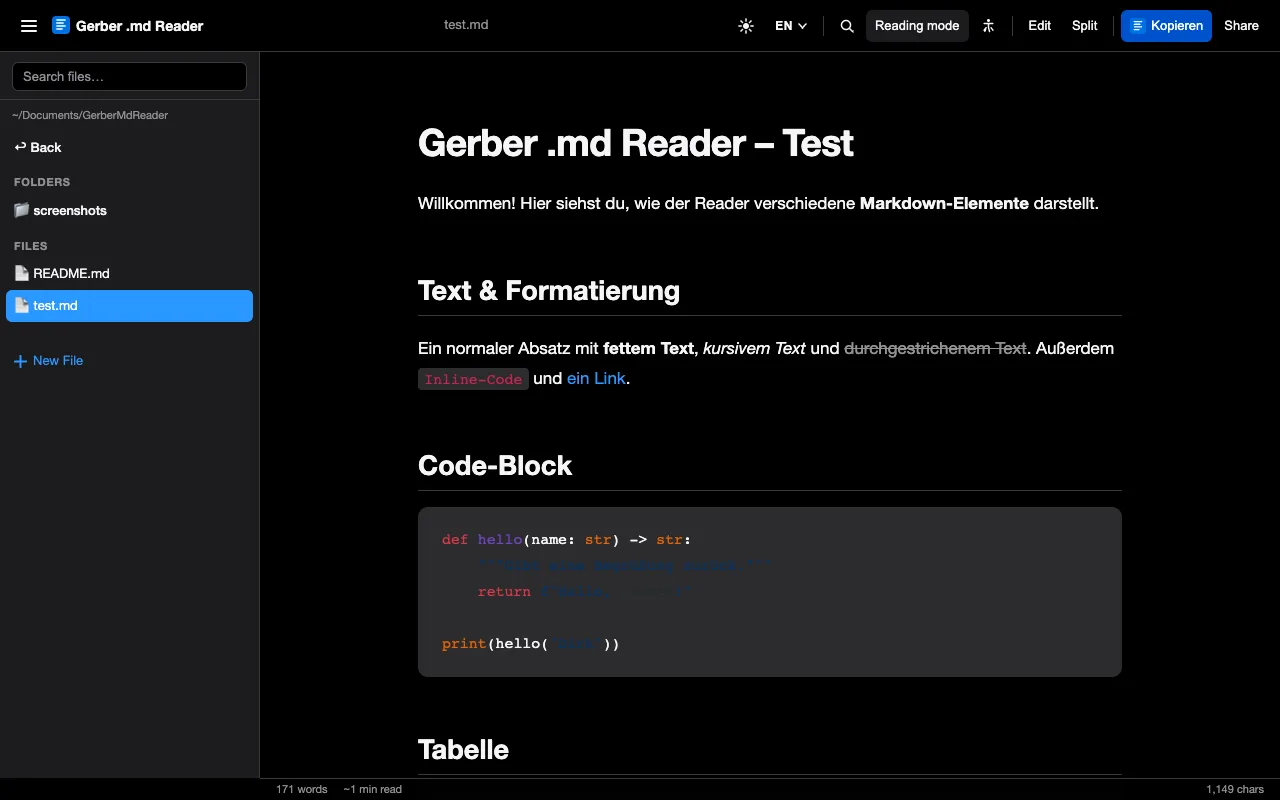
Task: Click the Text & Formatierung heading
Action: [x=549, y=290]
